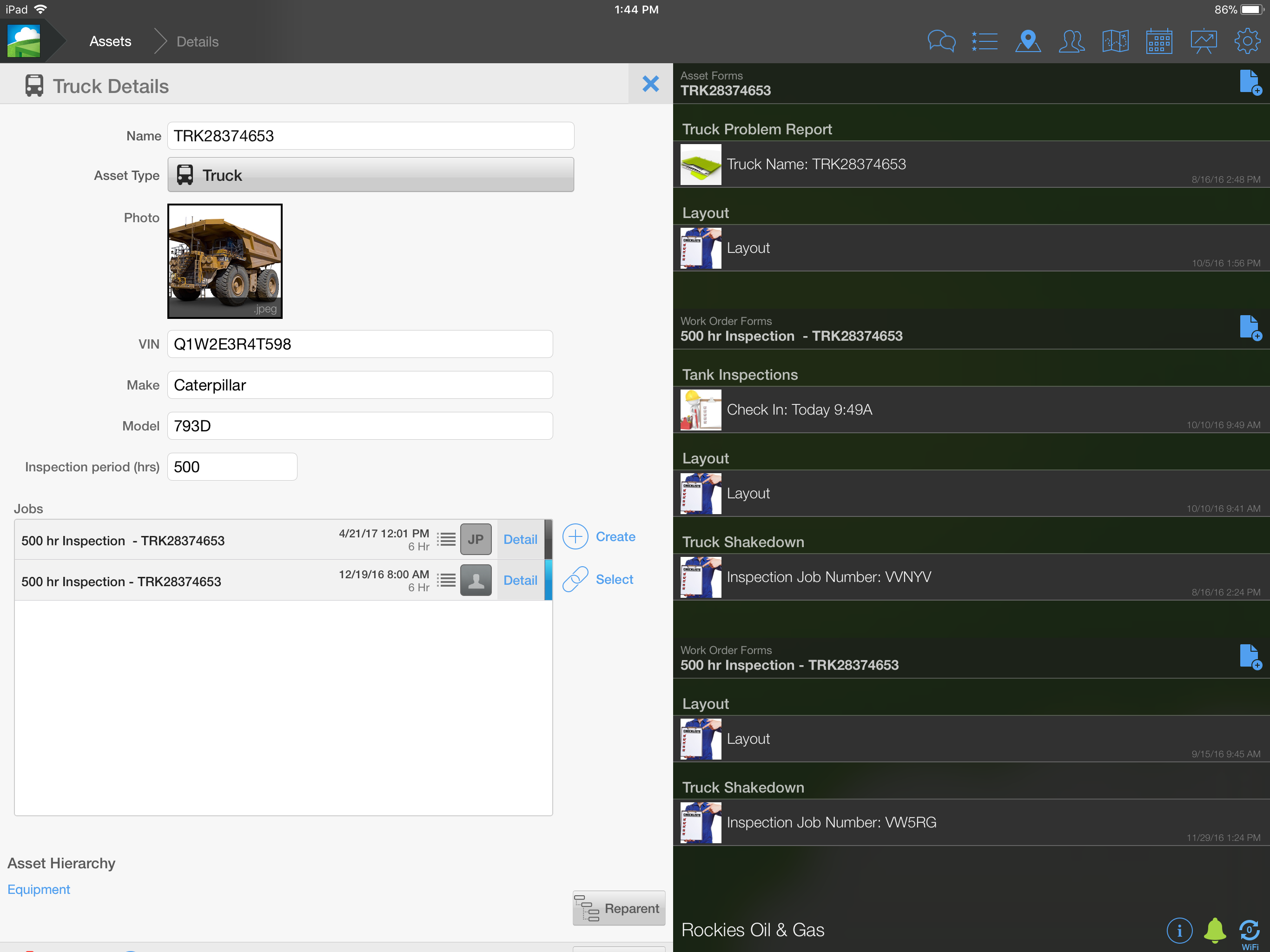
Task: Open the settings gear icon
Action: (x=1247, y=41)
